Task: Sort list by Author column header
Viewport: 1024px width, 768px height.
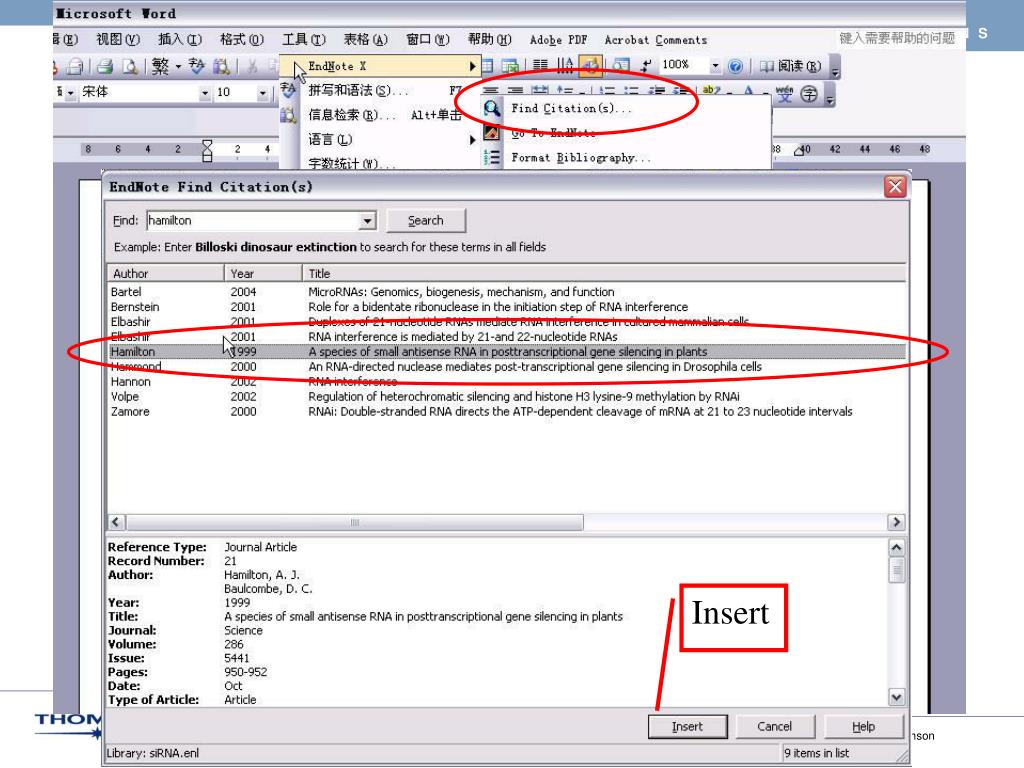Action: pyautogui.click(x=165, y=273)
